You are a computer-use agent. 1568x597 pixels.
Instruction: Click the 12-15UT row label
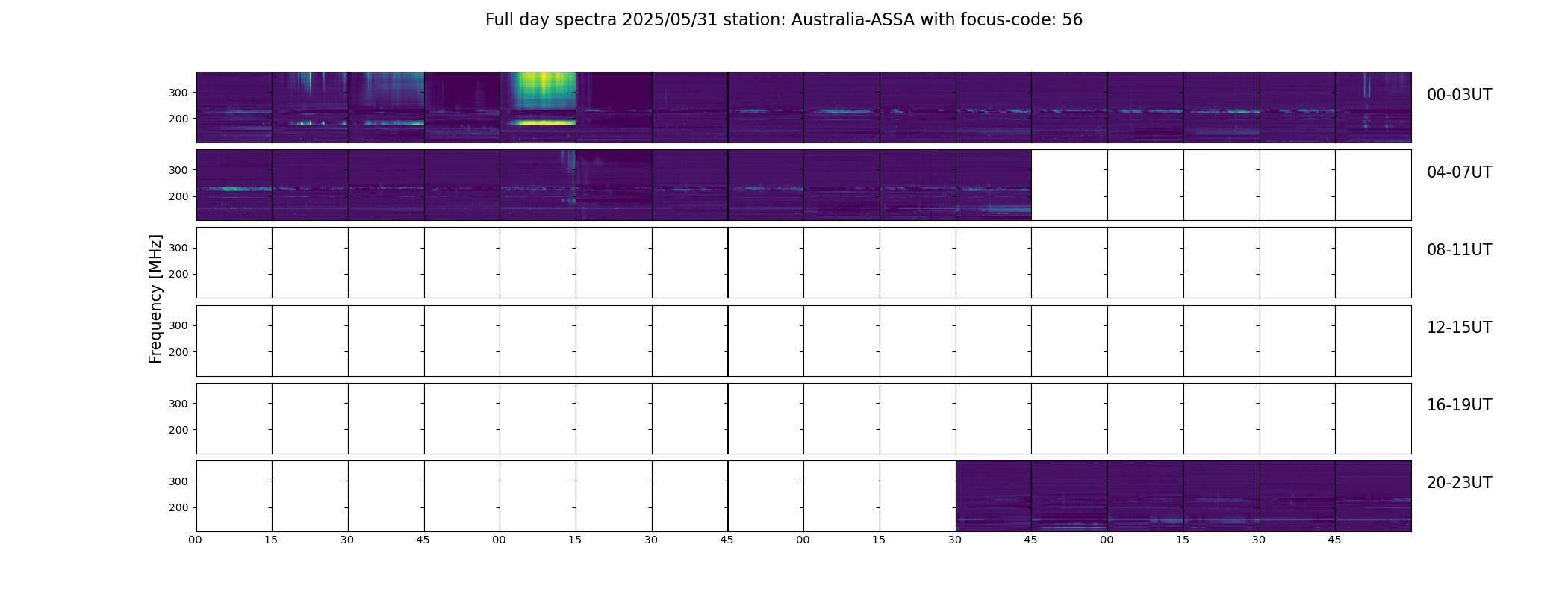click(1459, 328)
